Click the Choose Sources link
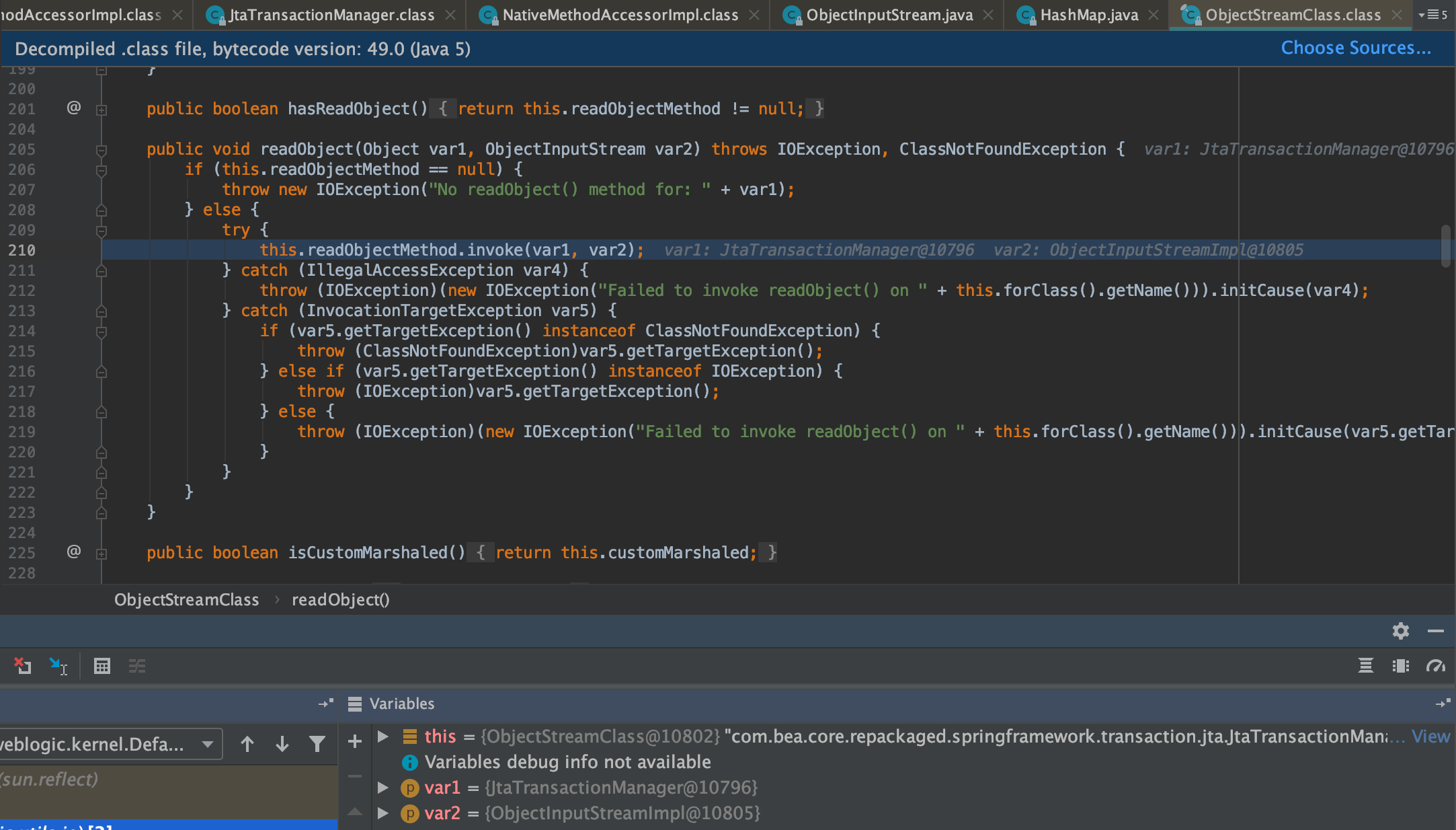Screen dimensions: 1456x830 coord(1355,48)
